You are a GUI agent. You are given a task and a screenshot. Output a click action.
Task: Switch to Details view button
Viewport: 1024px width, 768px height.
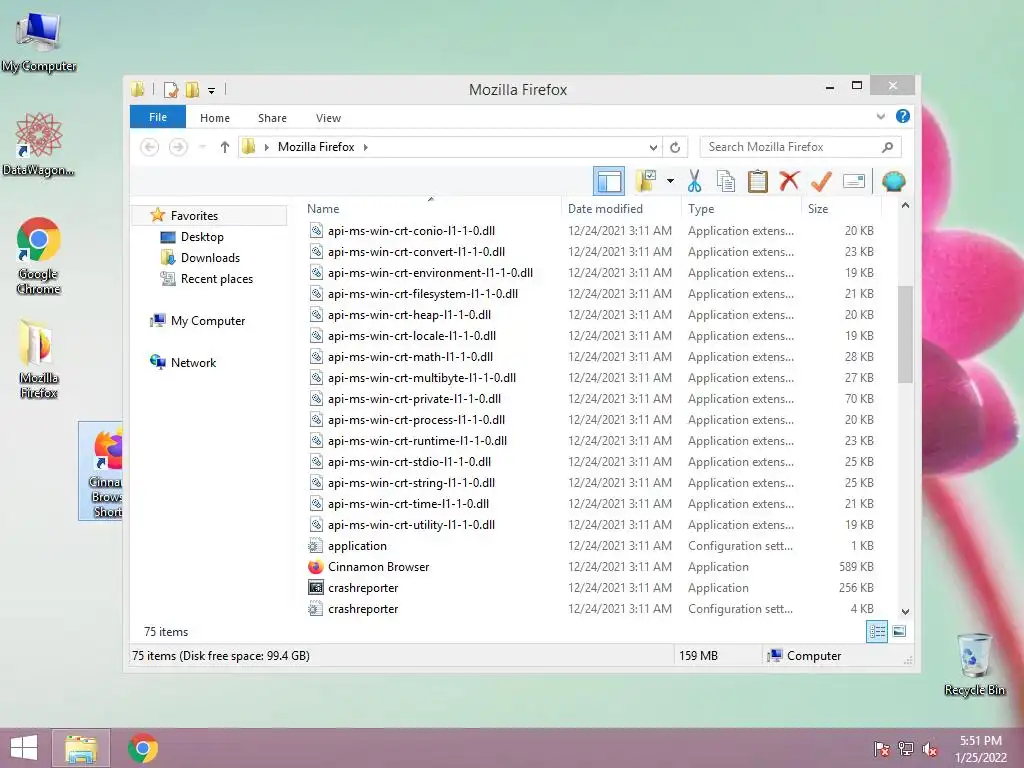pos(877,631)
